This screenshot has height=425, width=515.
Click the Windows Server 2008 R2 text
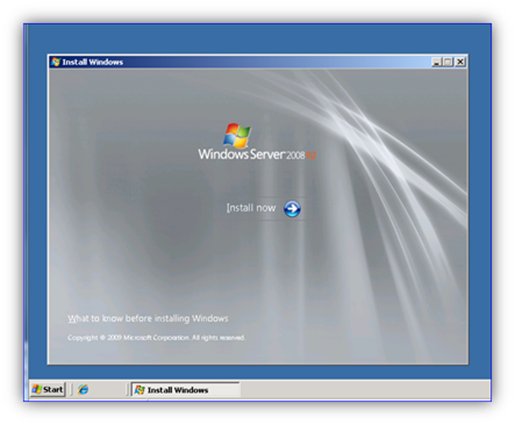[x=257, y=155]
